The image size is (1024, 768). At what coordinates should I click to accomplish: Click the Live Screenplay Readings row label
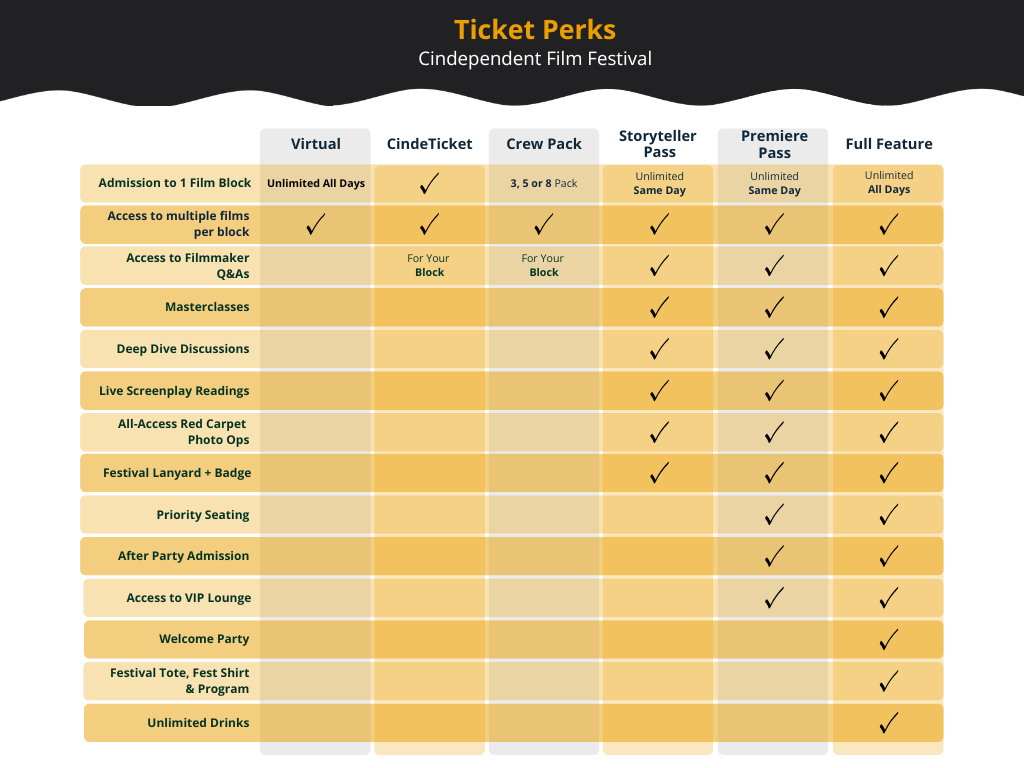(174, 391)
